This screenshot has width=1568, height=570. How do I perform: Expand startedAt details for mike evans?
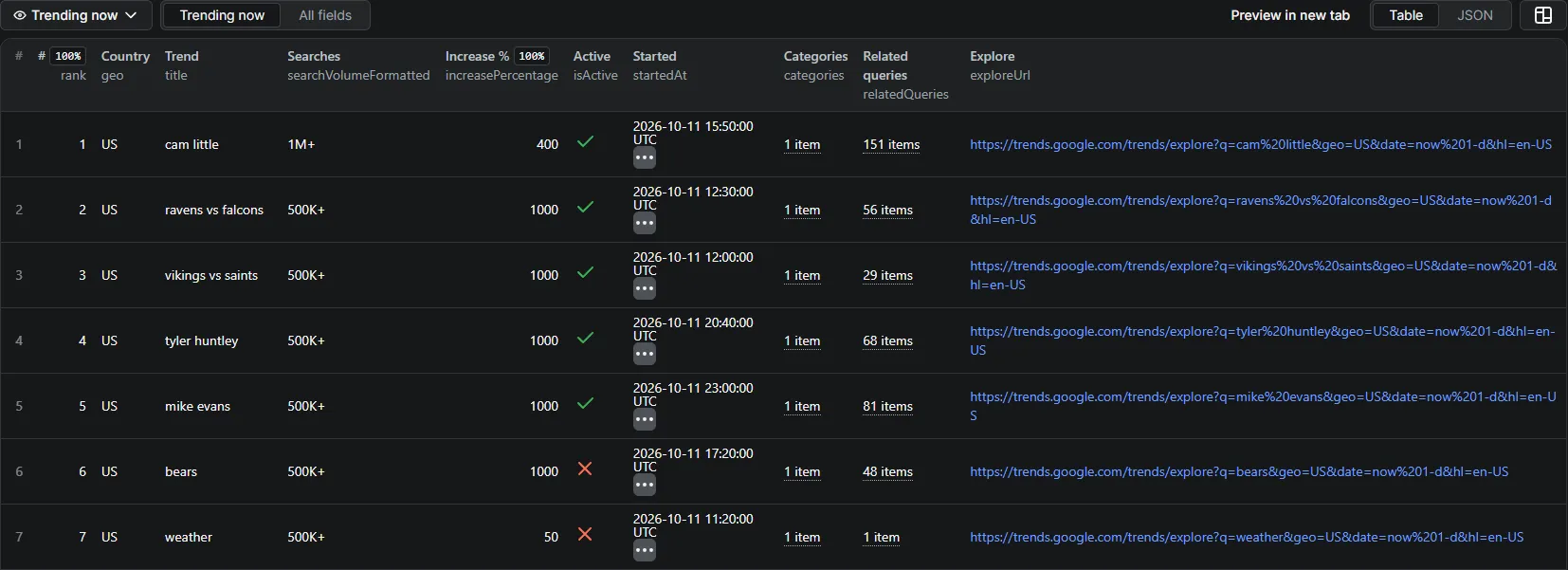pos(645,420)
